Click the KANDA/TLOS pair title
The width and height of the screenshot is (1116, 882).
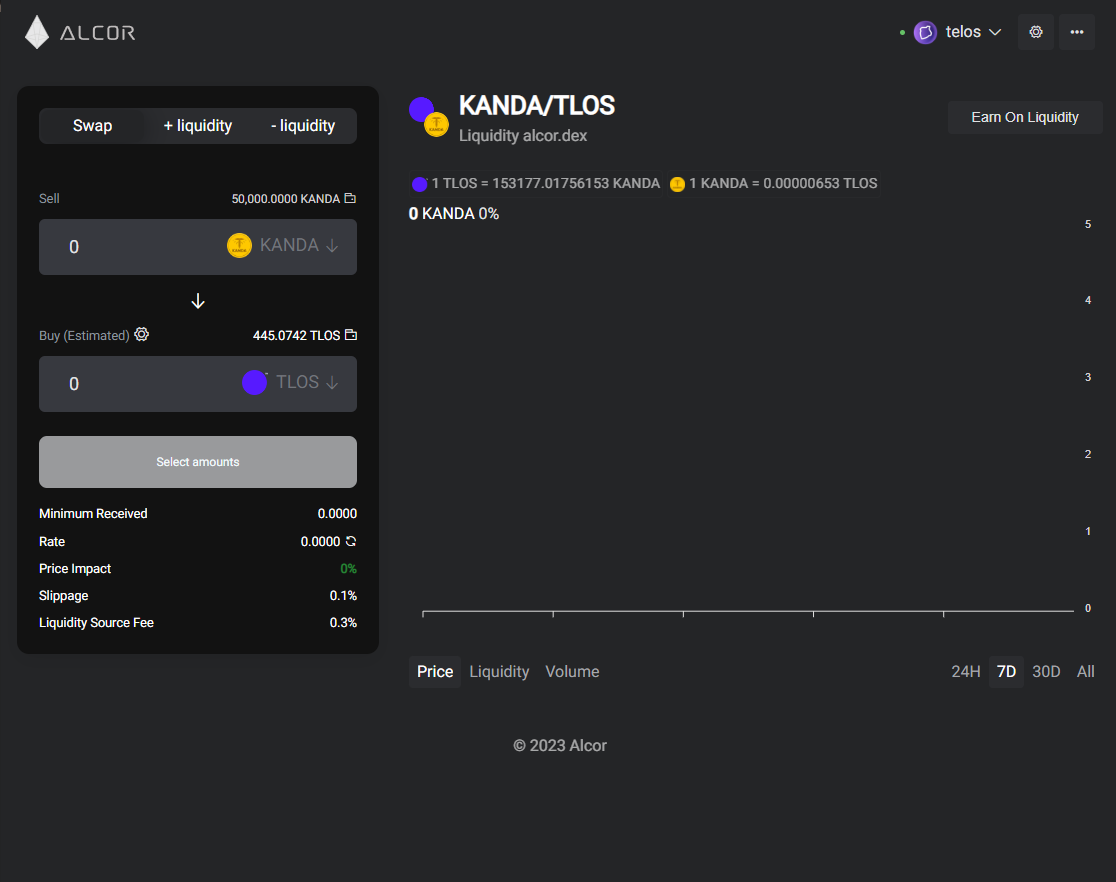coord(537,105)
